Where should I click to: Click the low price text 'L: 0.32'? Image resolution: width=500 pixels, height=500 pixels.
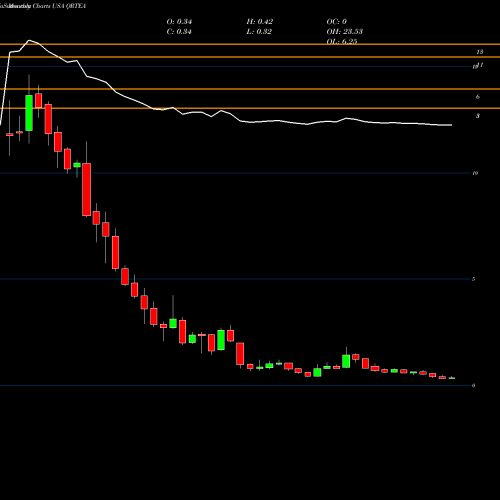click(x=259, y=32)
